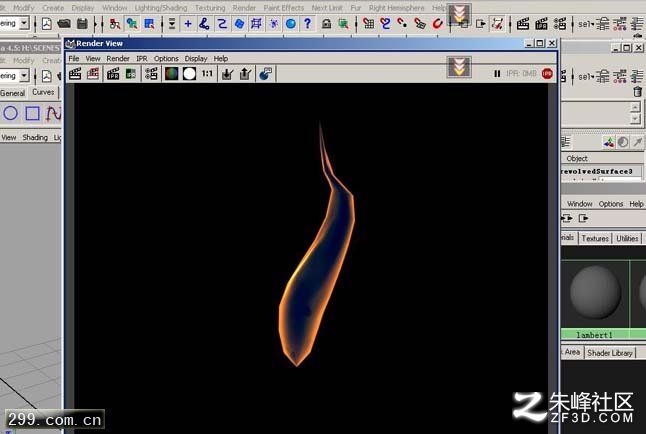Open Lighting/Shading menu in main menu bar
Viewport: 646px width, 434px height.
[x=161, y=8]
